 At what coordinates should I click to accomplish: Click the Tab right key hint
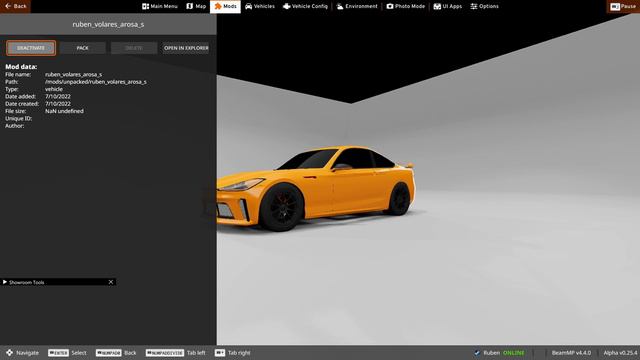pyautogui.click(x=233, y=353)
